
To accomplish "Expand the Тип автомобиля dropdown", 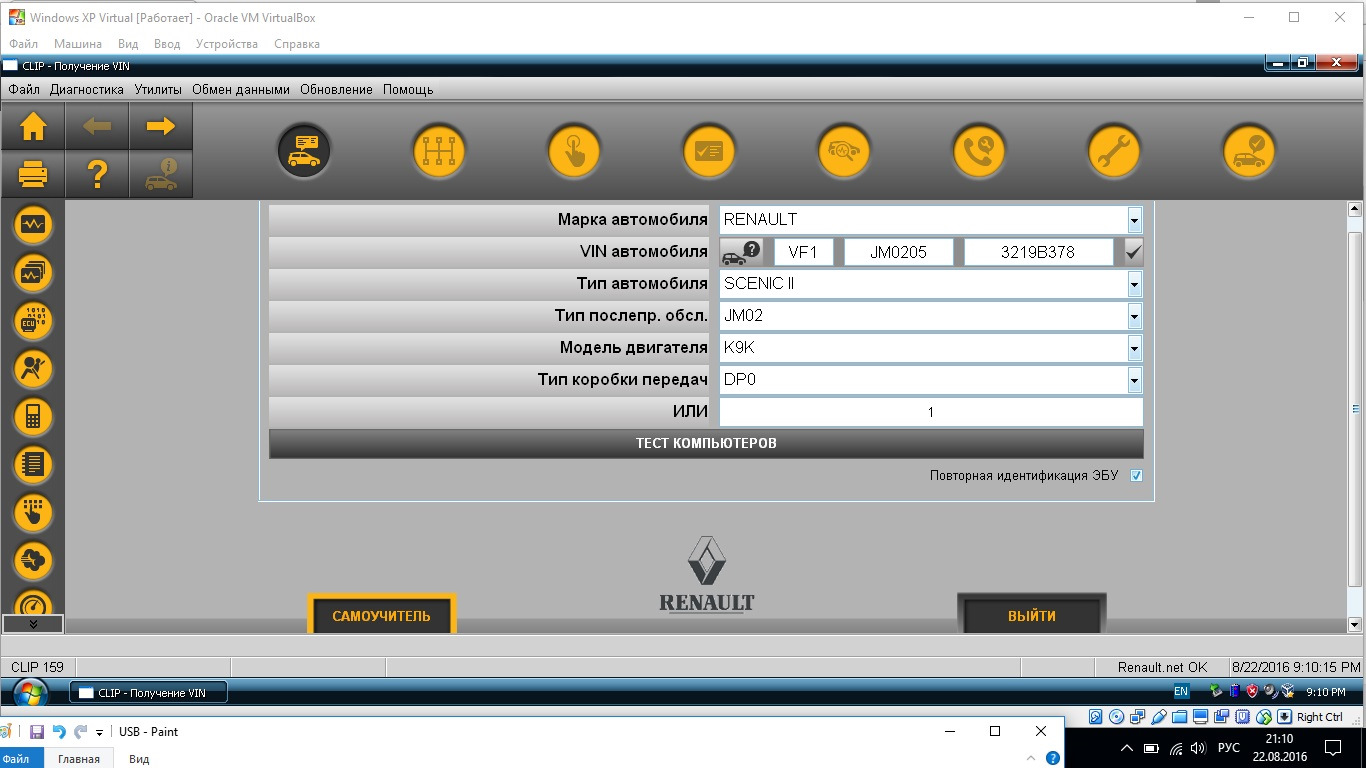I will [x=1134, y=284].
